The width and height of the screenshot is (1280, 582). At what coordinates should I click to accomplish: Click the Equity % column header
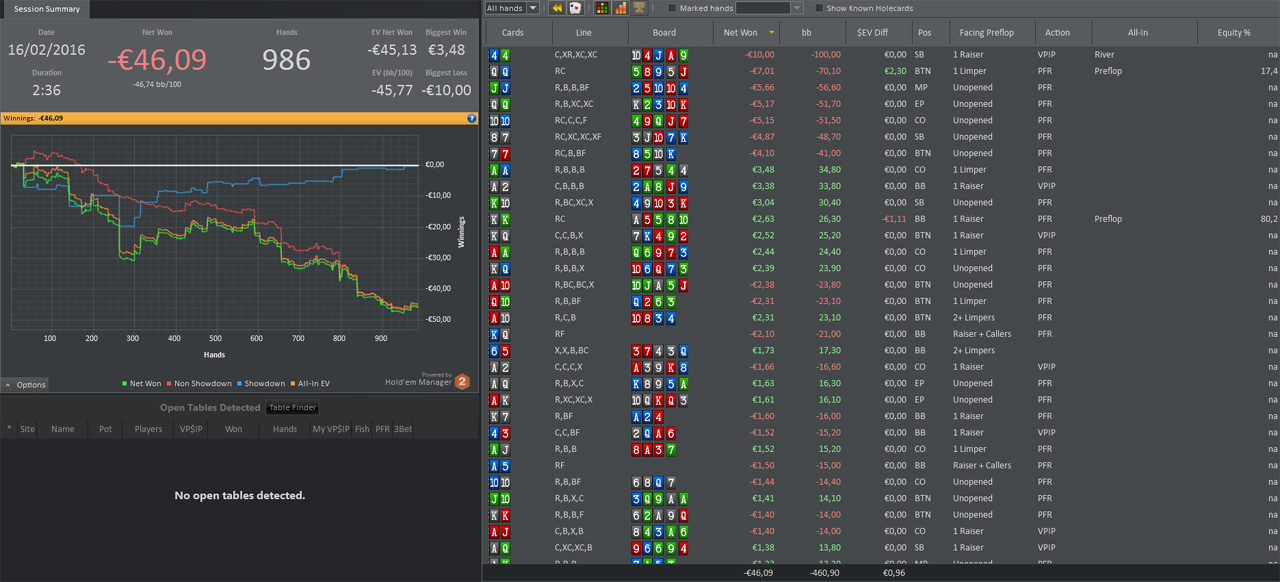point(1232,33)
